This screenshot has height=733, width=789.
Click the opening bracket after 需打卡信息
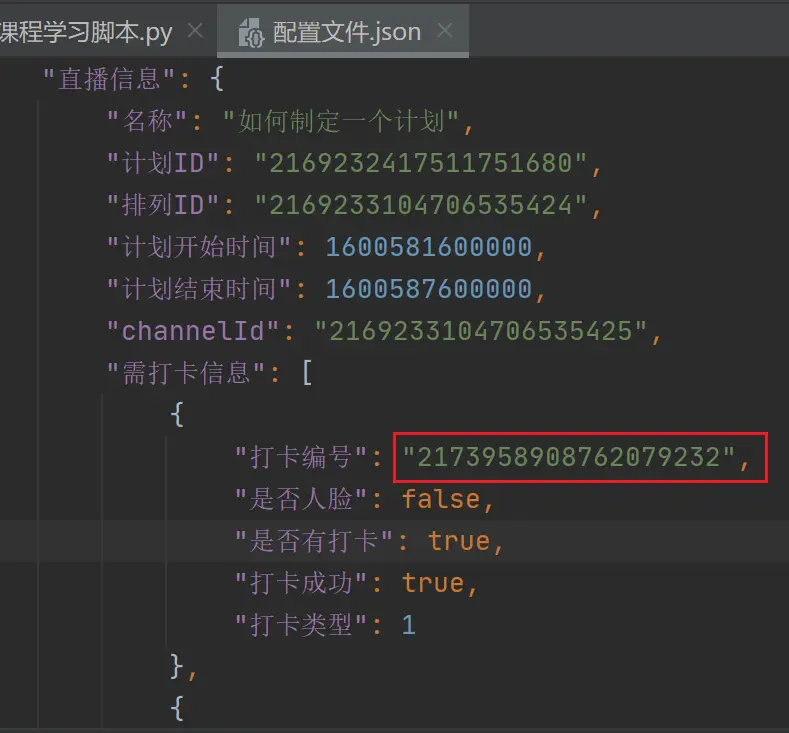tap(307, 373)
